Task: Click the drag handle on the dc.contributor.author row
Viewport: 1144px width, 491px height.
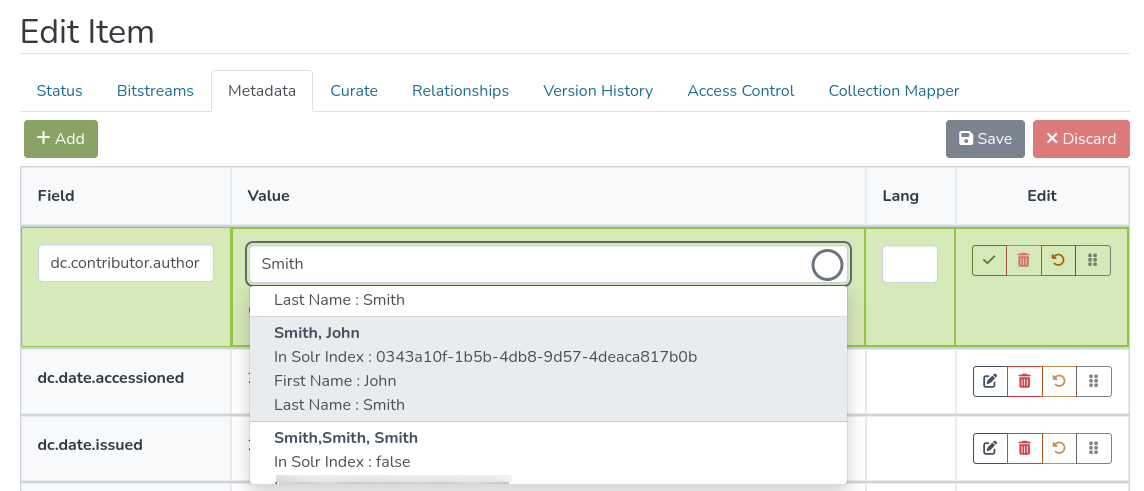Action: 1092,260
